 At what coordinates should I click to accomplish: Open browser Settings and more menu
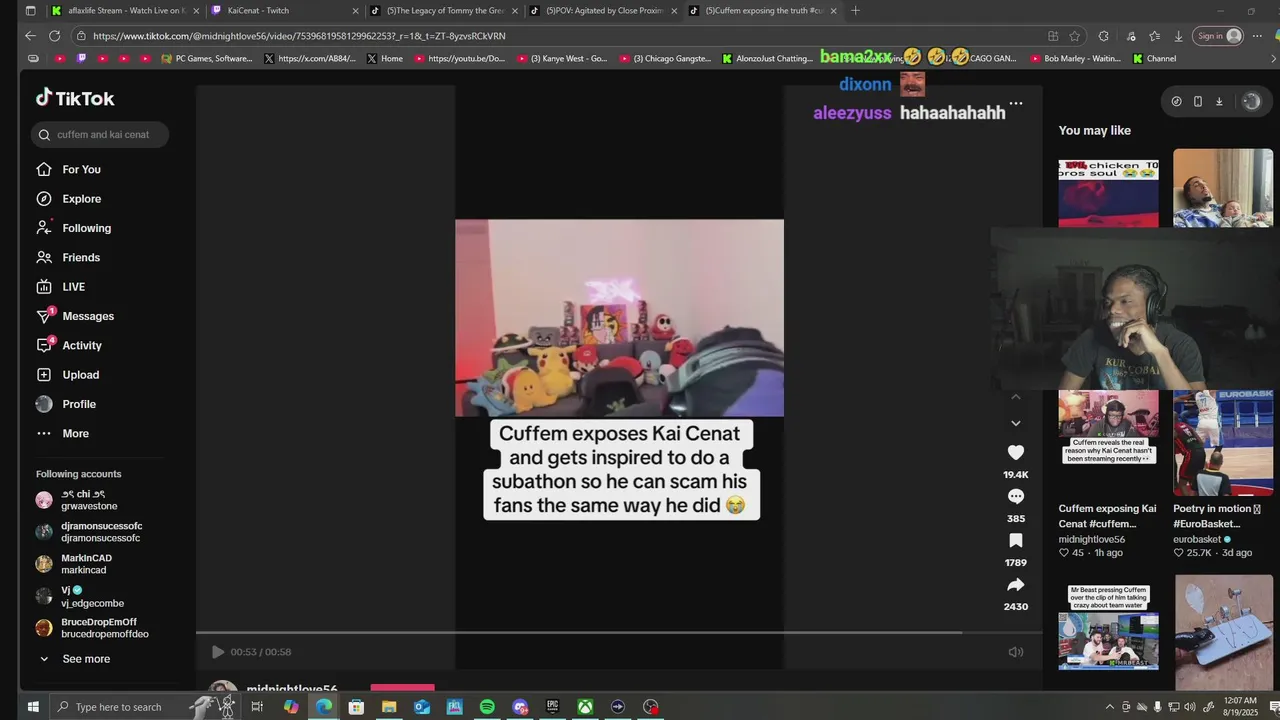[1259, 36]
